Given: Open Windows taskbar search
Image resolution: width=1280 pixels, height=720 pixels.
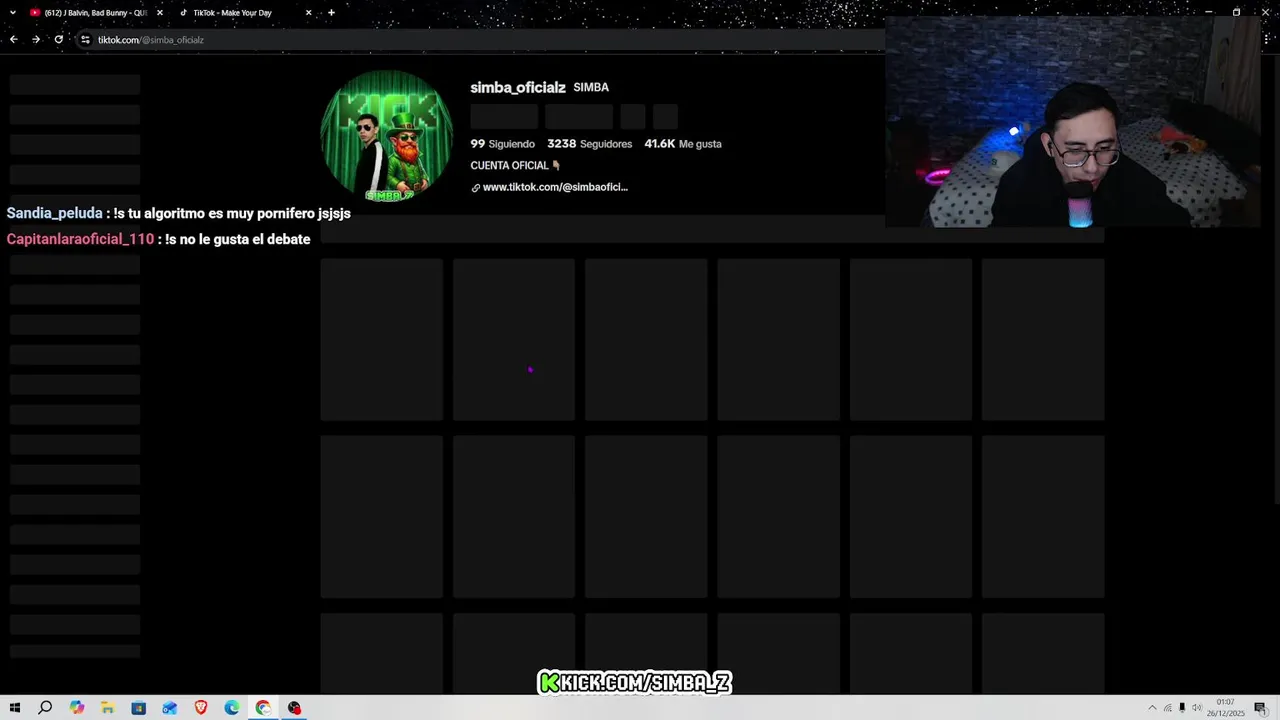Looking at the screenshot, I should point(45,708).
